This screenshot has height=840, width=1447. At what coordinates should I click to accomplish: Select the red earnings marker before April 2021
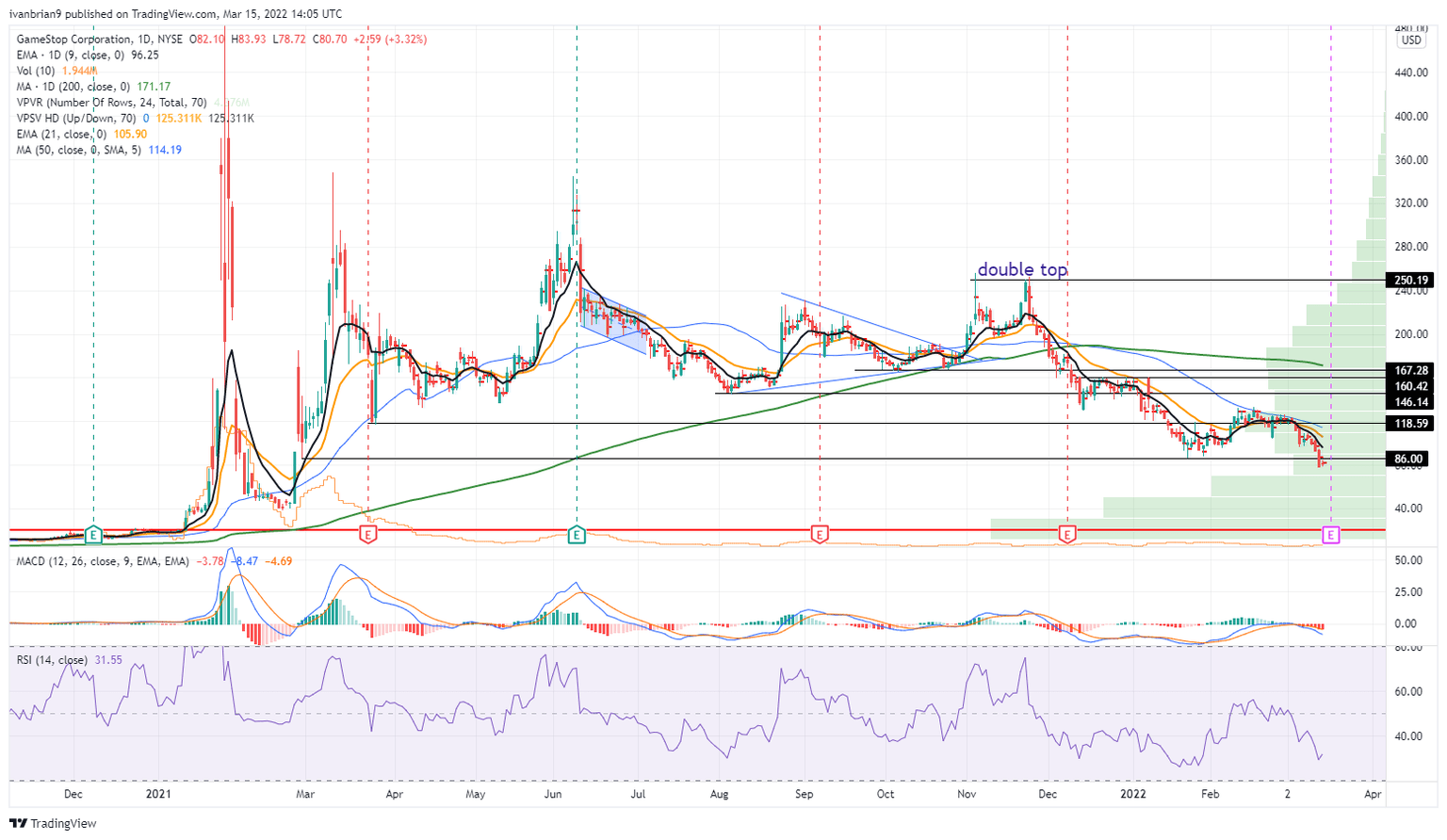coord(368,535)
